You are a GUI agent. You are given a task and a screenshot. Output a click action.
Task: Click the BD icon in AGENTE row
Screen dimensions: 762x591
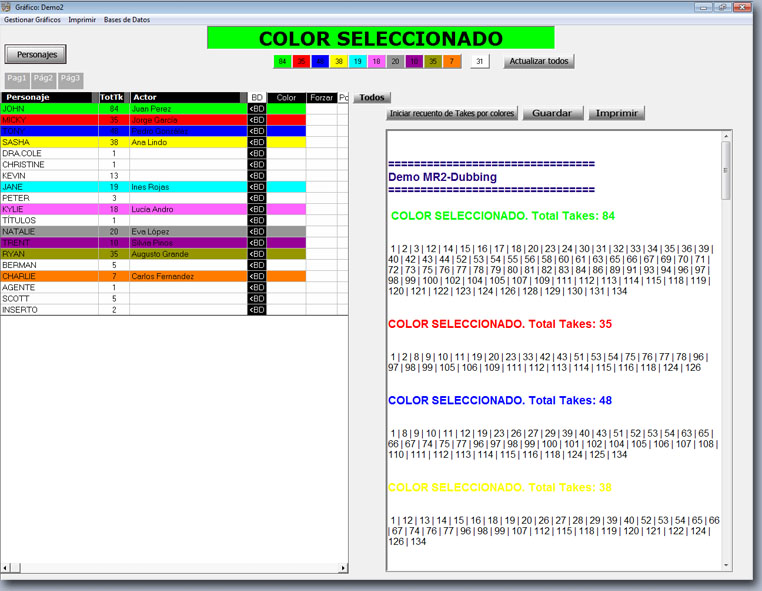(257, 288)
